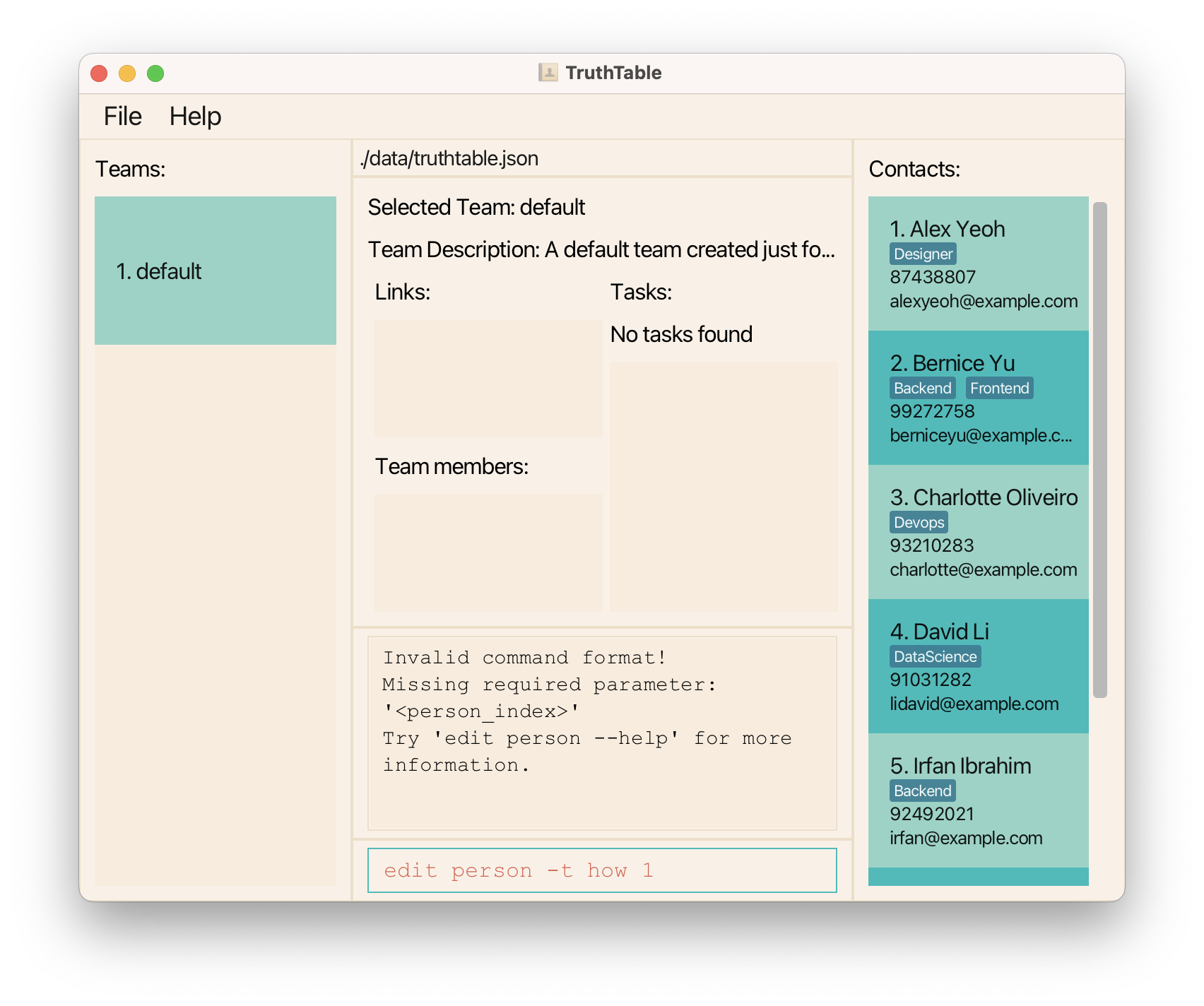Click the yellow minimize window button
This screenshot has height=1006, width=1204.
(x=127, y=73)
